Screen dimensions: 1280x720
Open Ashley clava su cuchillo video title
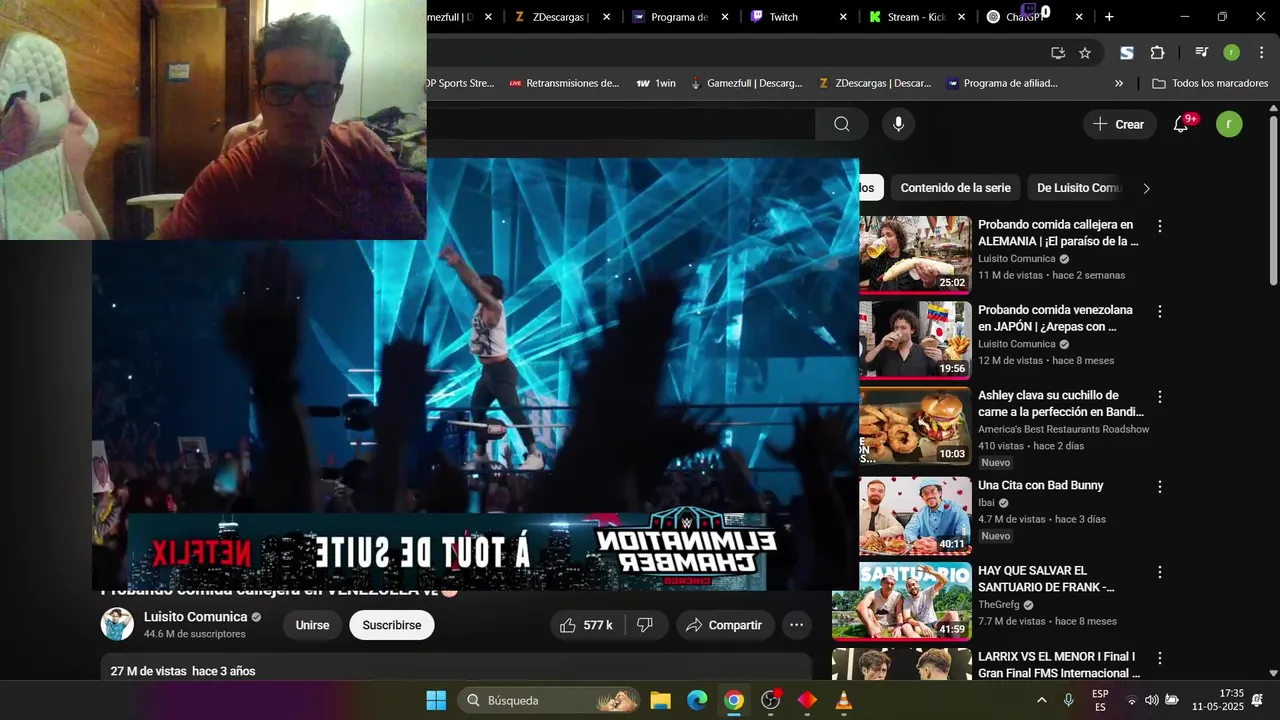tap(1061, 403)
